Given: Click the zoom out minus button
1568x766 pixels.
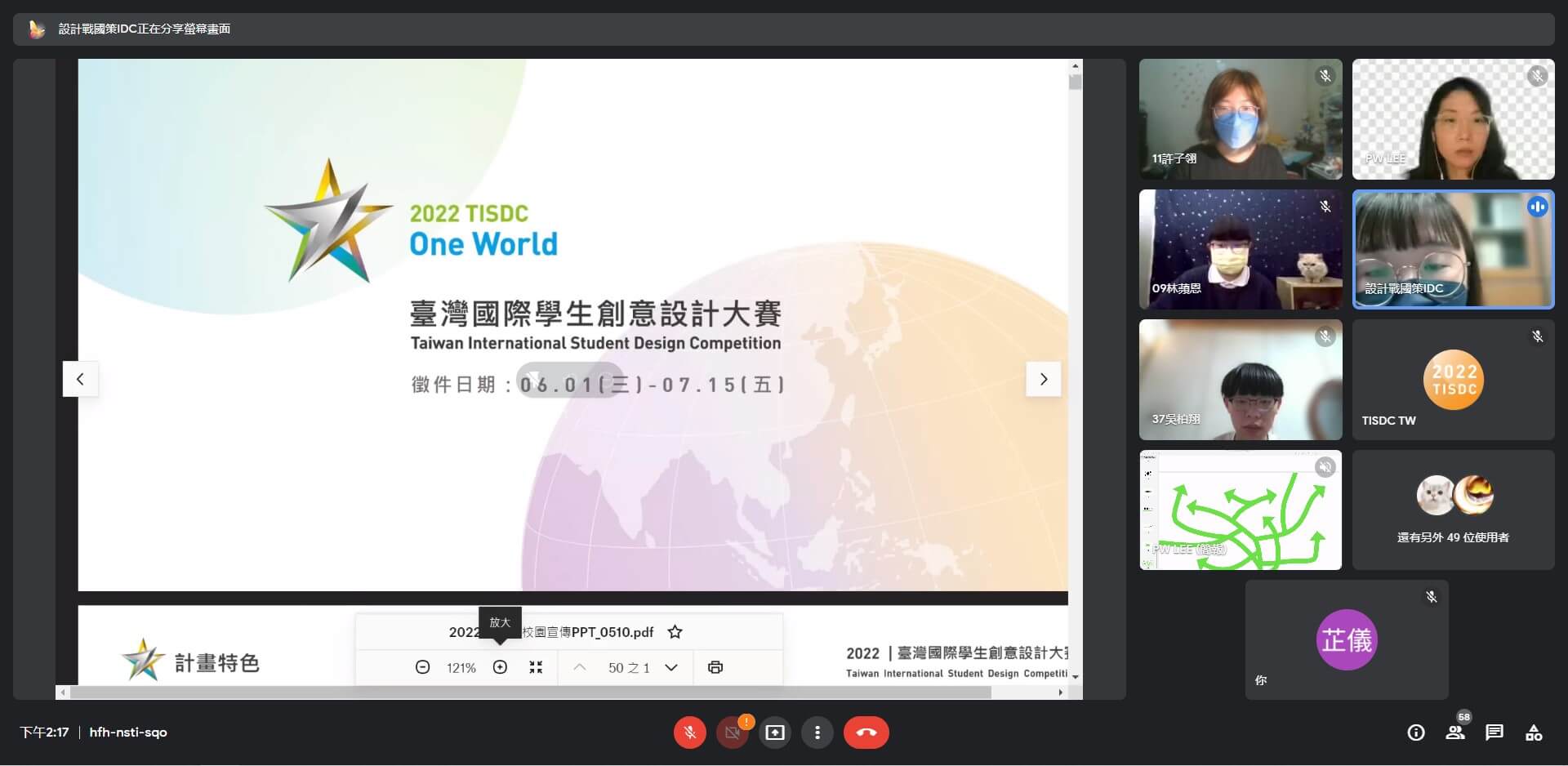Looking at the screenshot, I should [422, 667].
